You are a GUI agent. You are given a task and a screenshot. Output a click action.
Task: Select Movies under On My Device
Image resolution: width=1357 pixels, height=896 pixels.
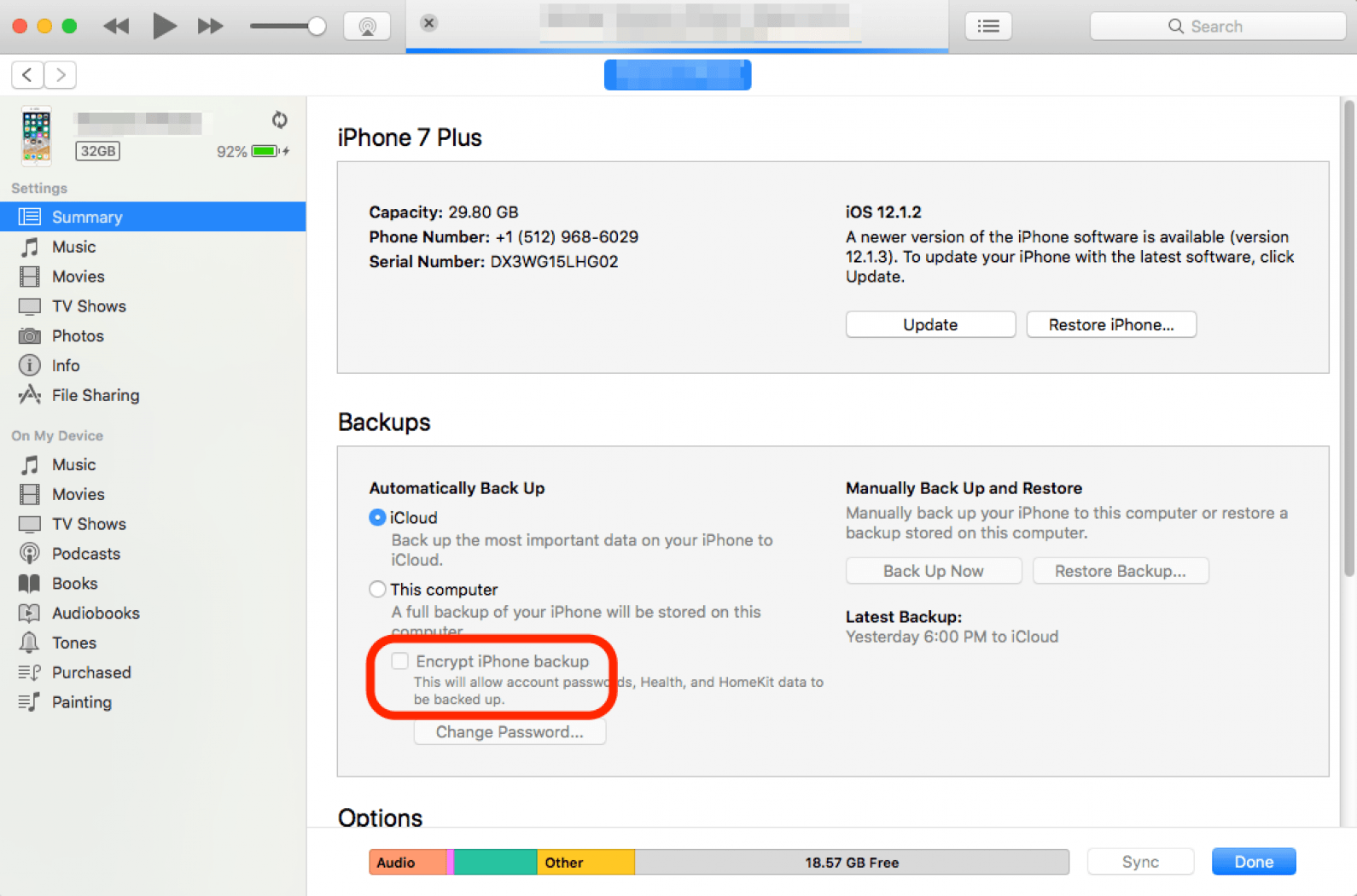pyautogui.click(x=153, y=494)
